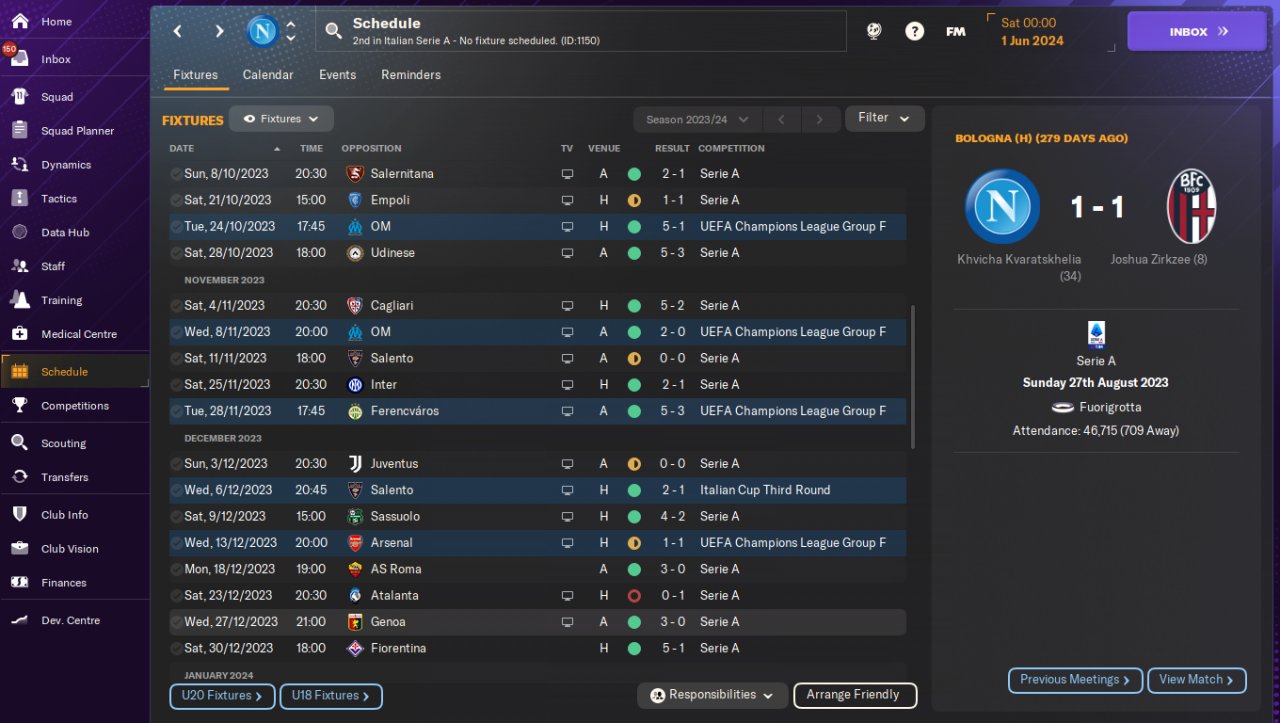1280x723 pixels.
Task: Click the date display Sat 1 Jun 2024
Action: tap(1032, 32)
